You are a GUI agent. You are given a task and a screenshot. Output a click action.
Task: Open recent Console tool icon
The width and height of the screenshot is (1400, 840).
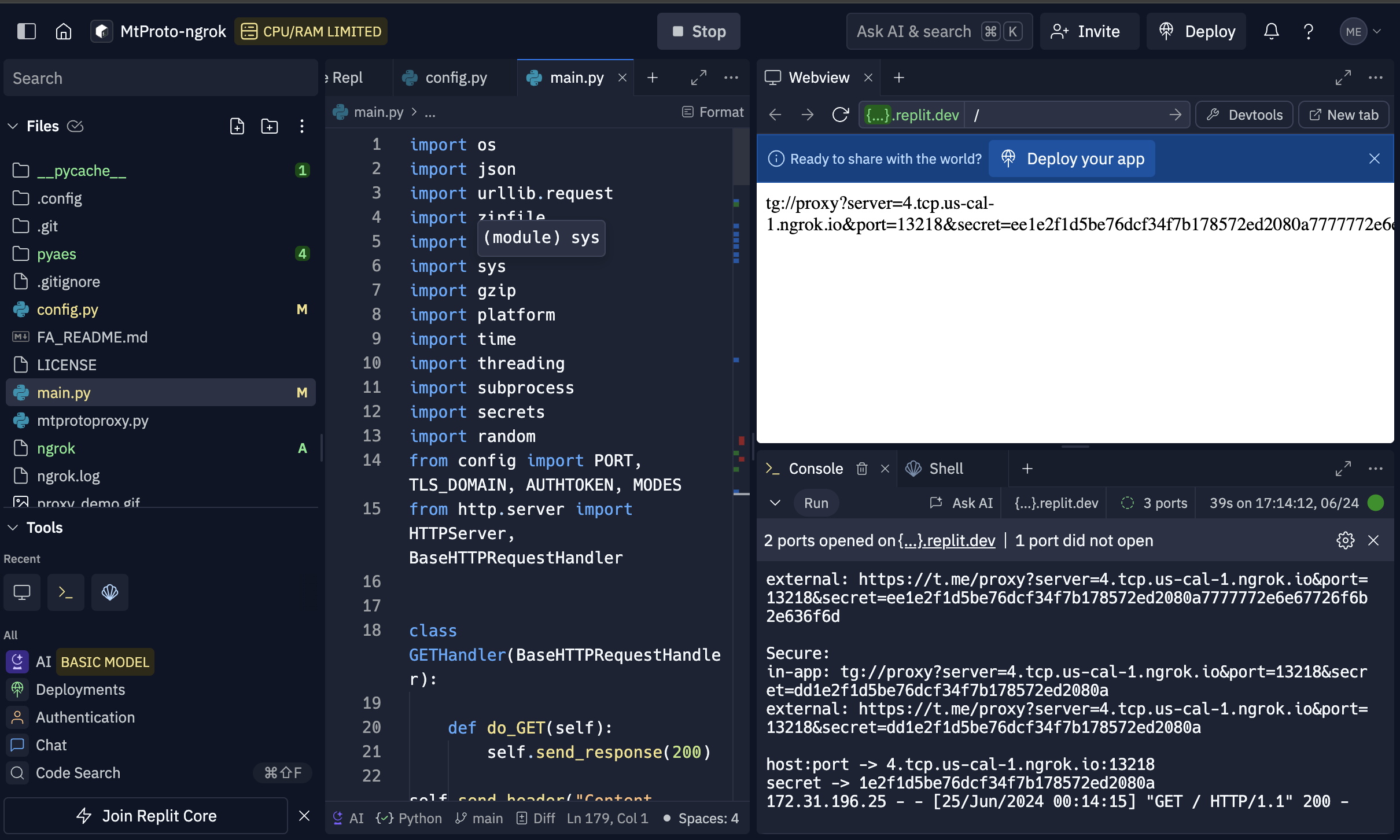tap(66, 592)
